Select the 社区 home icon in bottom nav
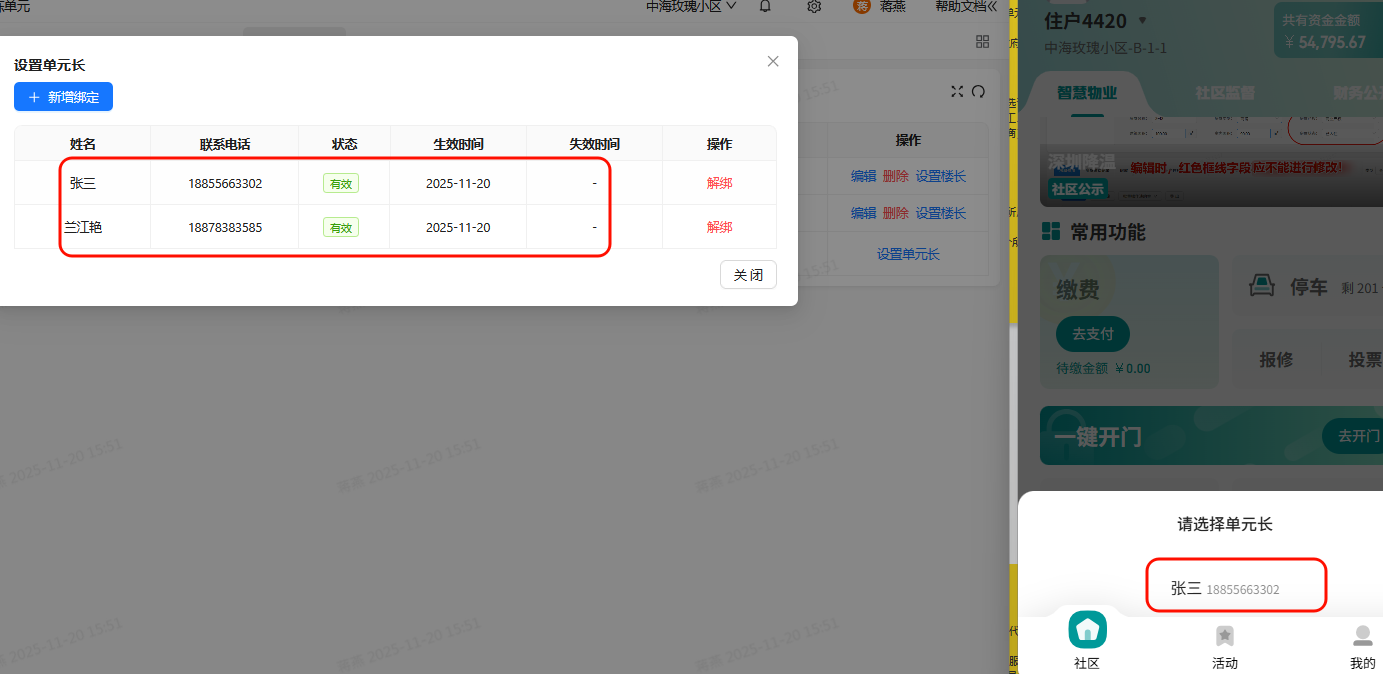The width and height of the screenshot is (1383, 674). pos(1087,629)
